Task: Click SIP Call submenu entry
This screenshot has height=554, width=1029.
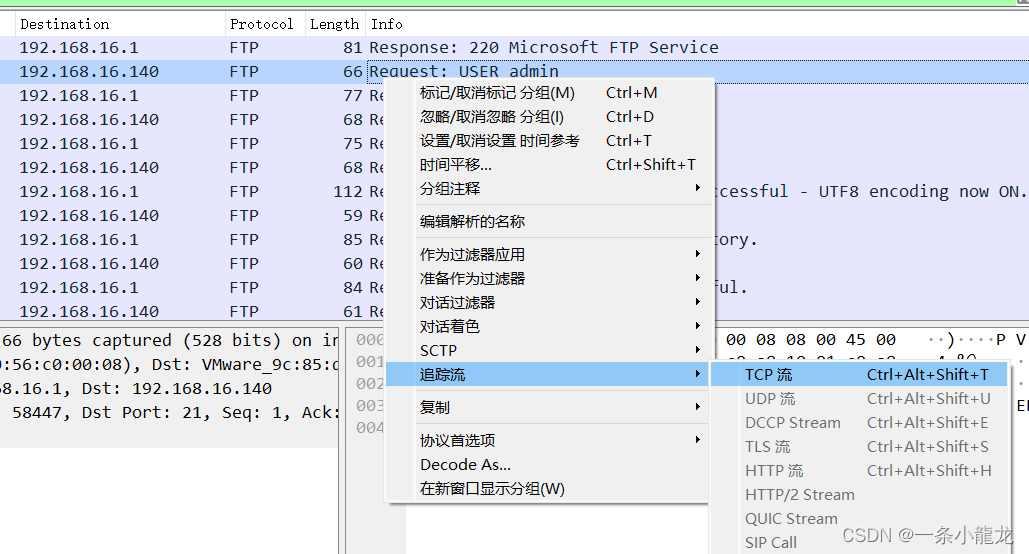Action: 859,543
